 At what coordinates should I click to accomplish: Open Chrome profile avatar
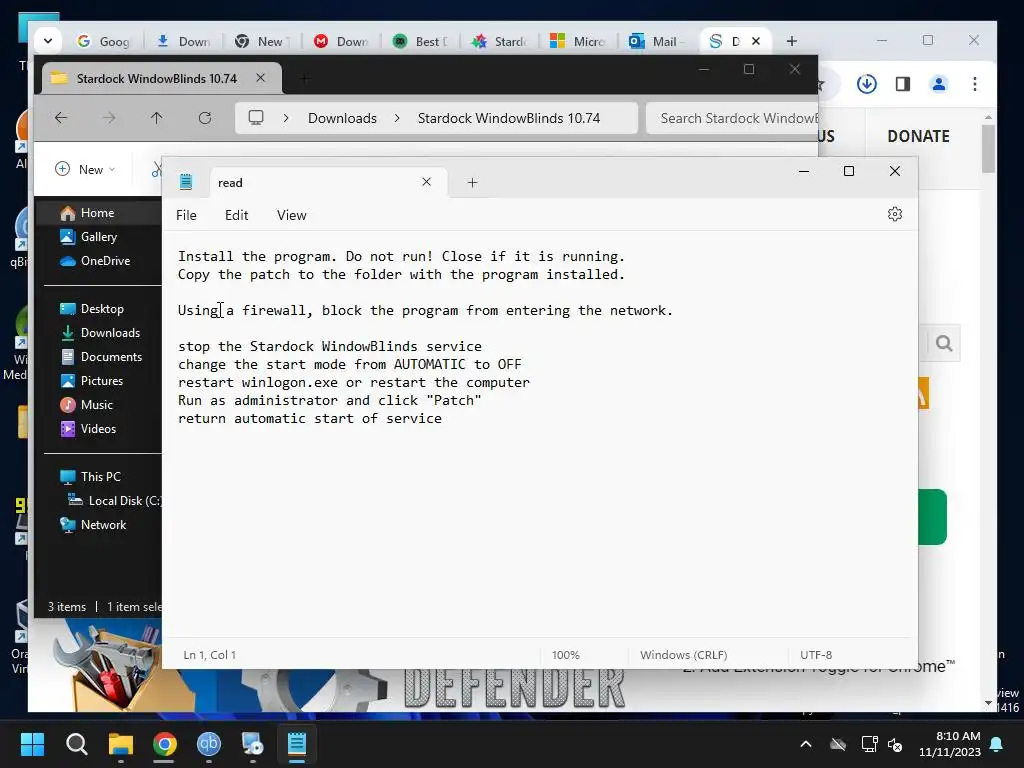click(939, 84)
